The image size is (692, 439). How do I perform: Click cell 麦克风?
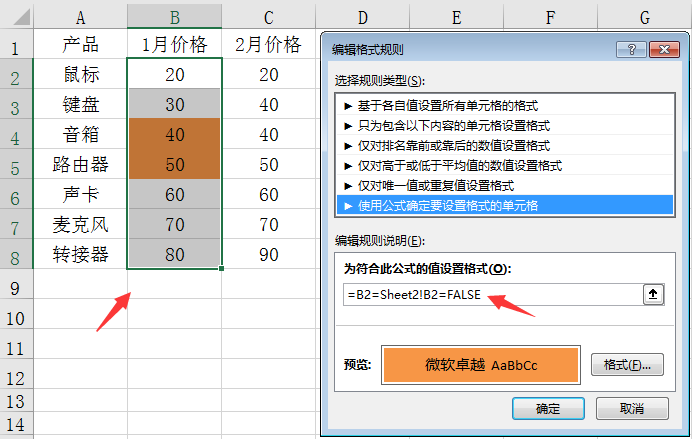click(80, 224)
